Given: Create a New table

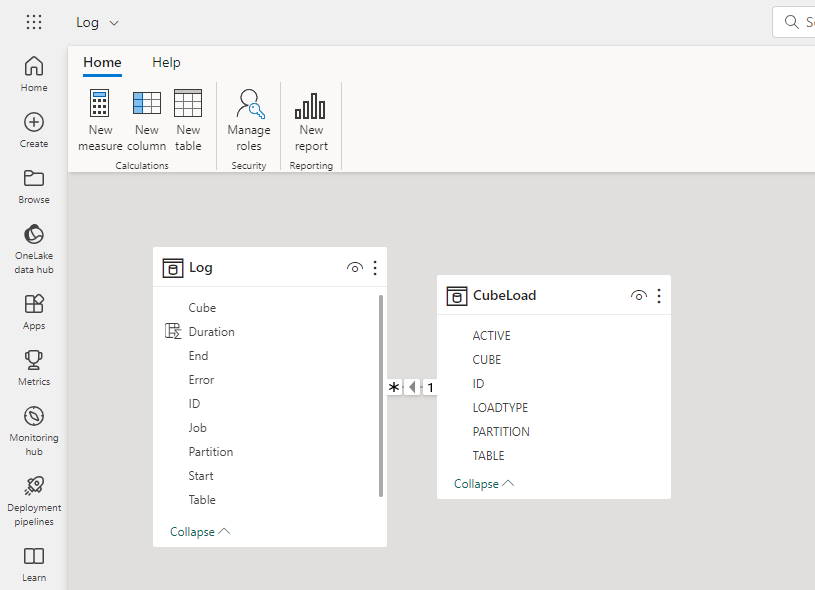Looking at the screenshot, I should (x=188, y=120).
